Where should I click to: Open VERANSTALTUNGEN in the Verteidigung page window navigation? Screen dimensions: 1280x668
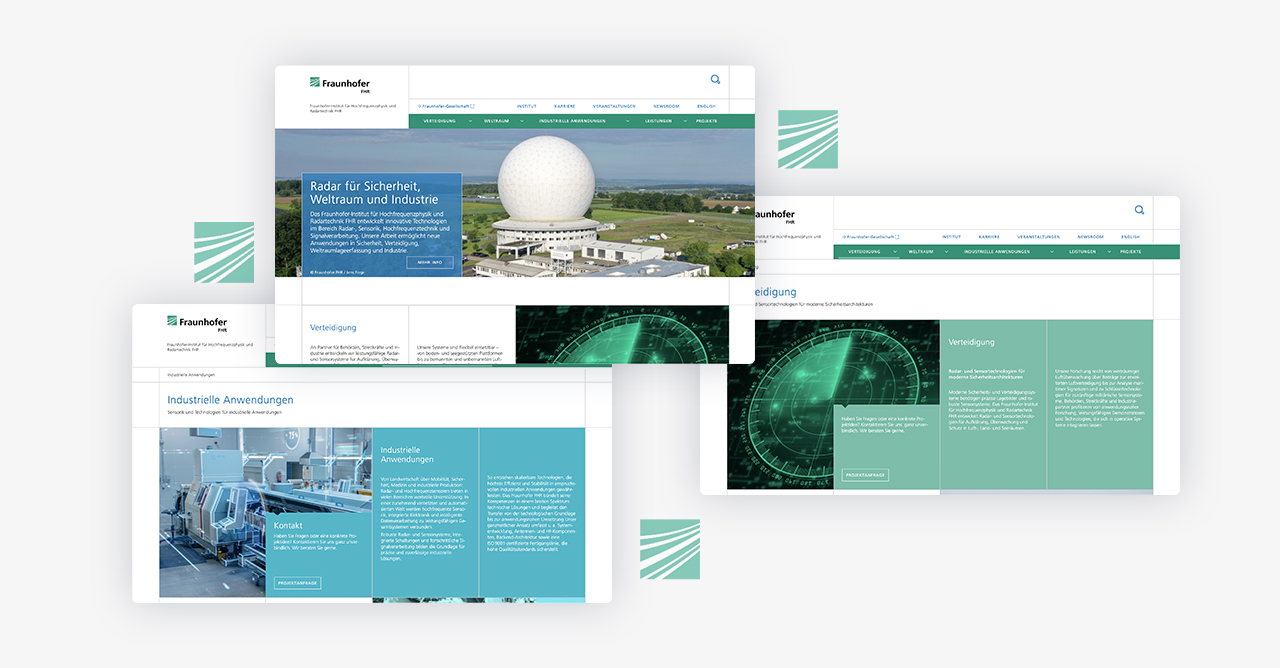pyautogui.click(x=1038, y=237)
